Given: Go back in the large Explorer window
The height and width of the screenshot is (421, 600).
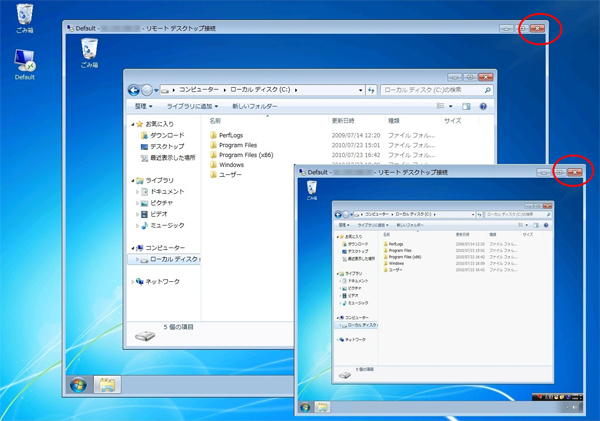Looking at the screenshot, I should coord(134,90).
